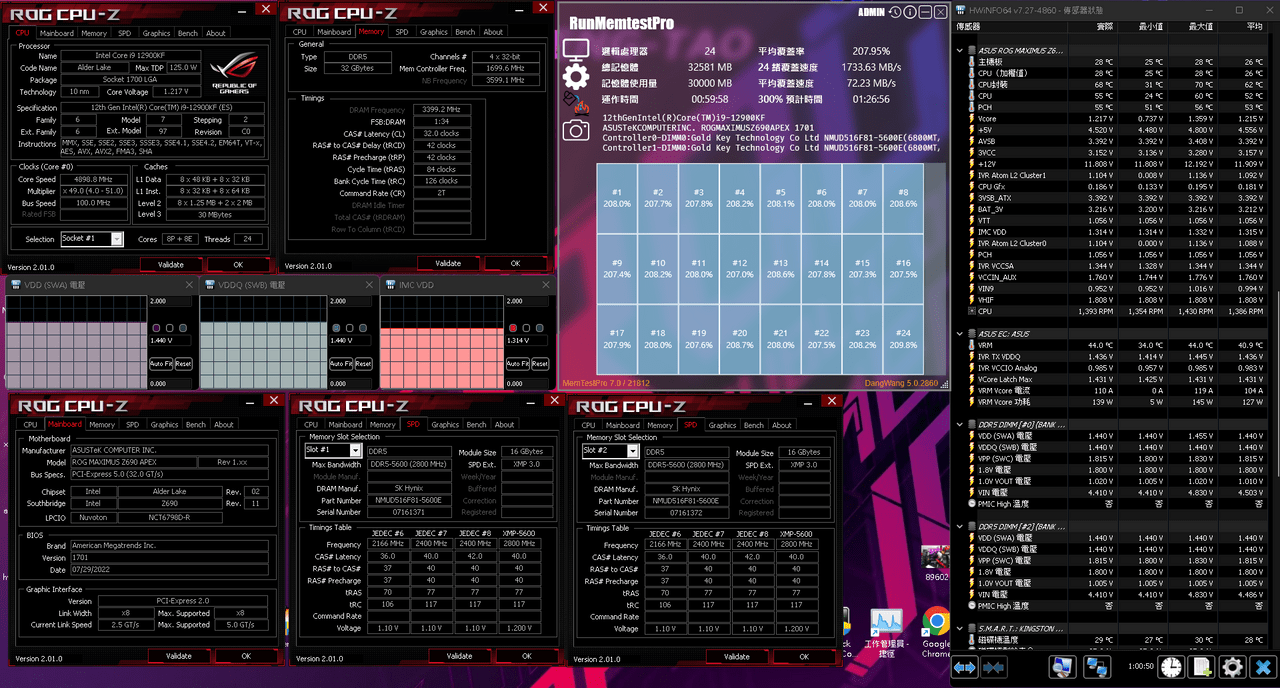Open the Slot #1 memory slot dropdown
Image resolution: width=1280 pixels, height=688 pixels.
(x=332, y=450)
